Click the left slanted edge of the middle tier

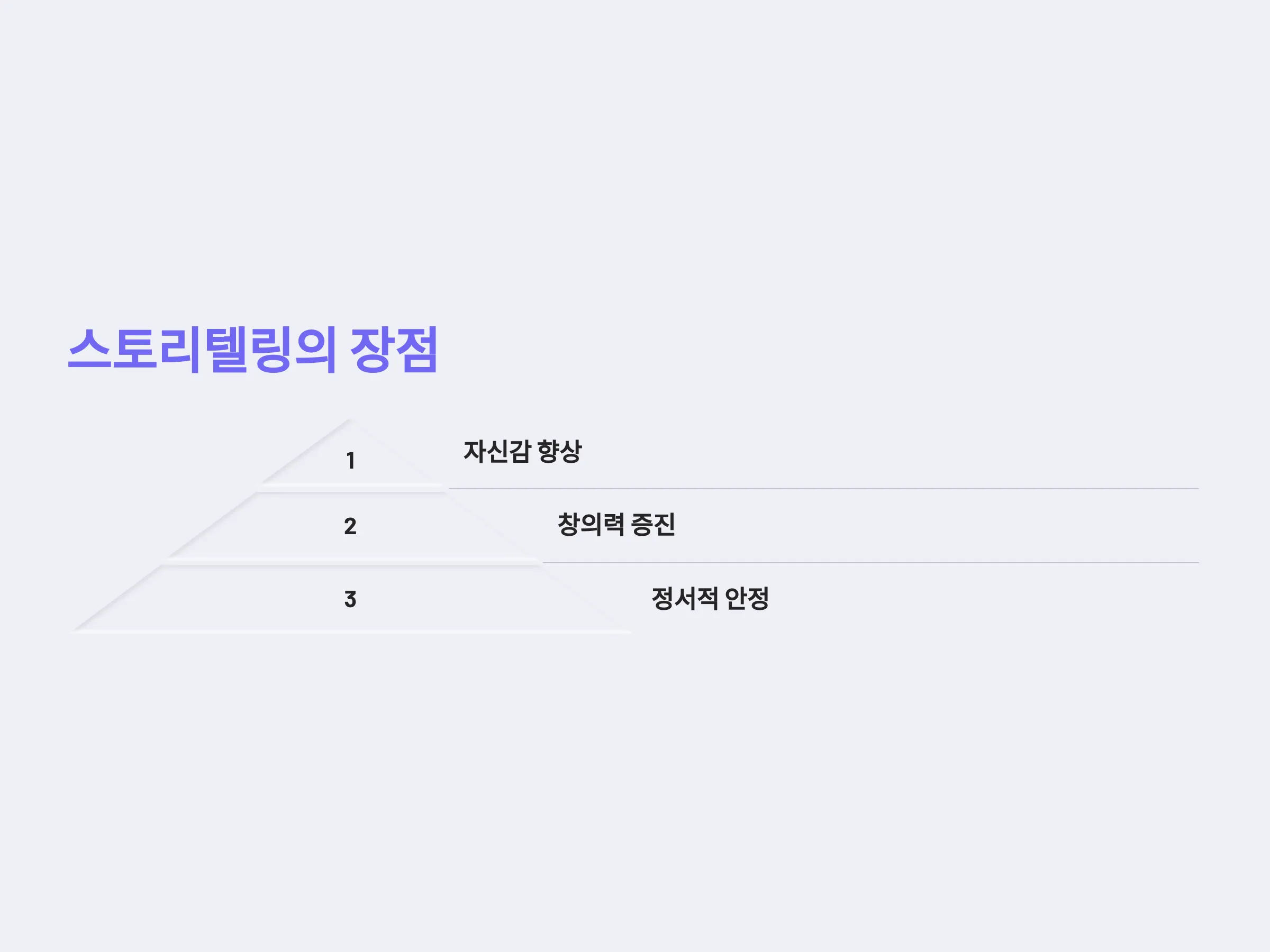211,525
